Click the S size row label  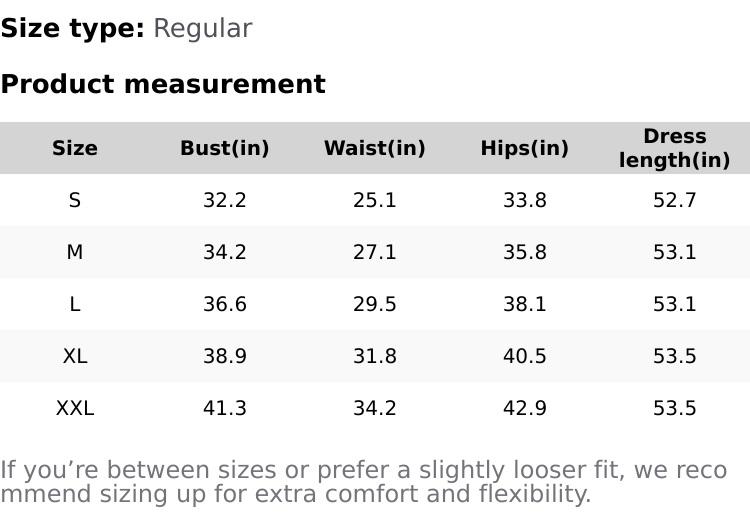click(x=75, y=200)
